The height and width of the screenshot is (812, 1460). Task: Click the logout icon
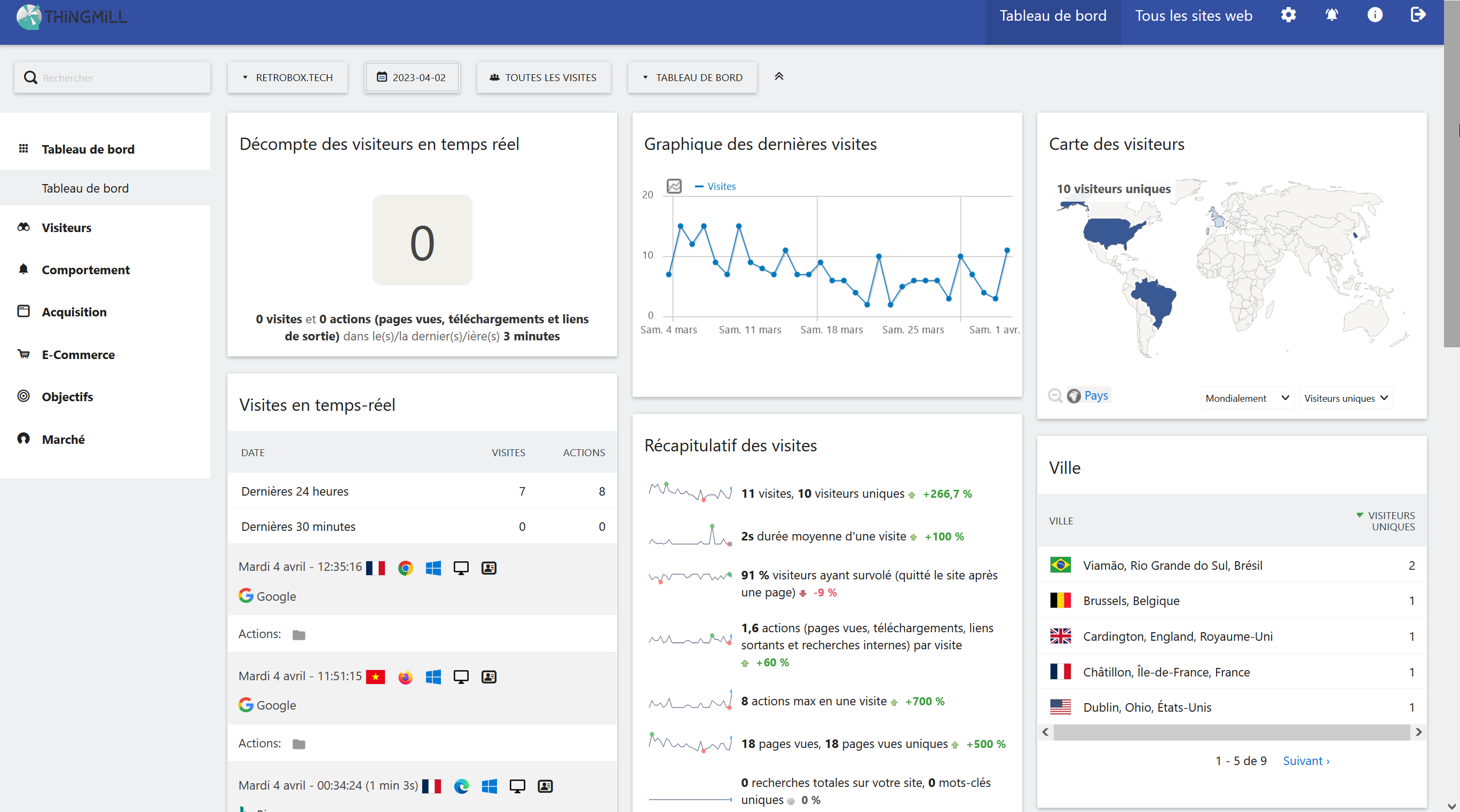coord(1417,15)
